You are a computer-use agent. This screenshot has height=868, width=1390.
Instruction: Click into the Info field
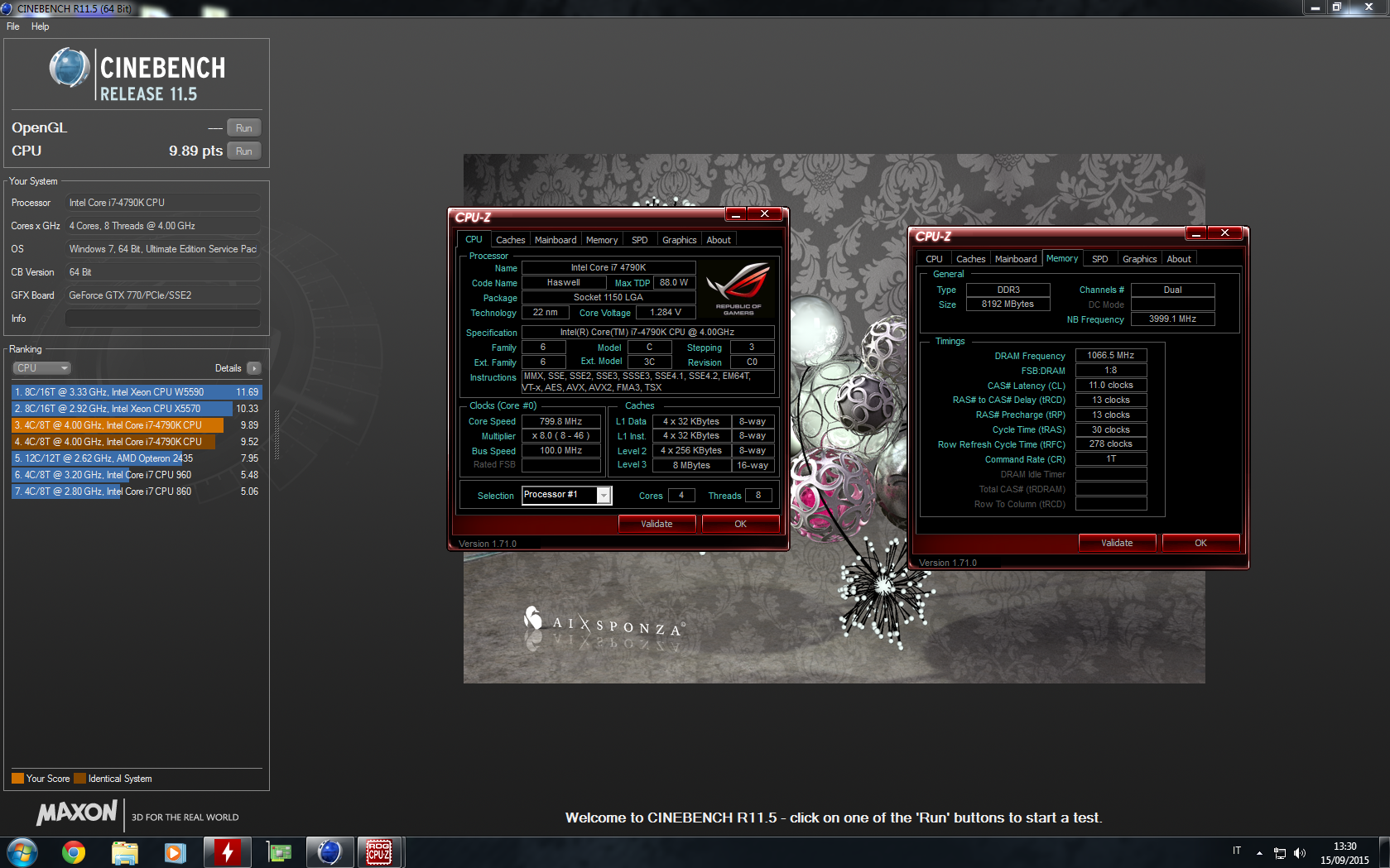(x=162, y=319)
